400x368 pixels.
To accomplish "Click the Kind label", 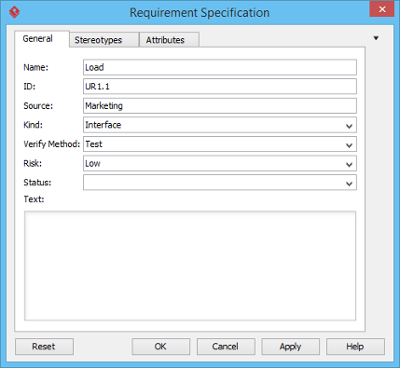I will (33, 125).
